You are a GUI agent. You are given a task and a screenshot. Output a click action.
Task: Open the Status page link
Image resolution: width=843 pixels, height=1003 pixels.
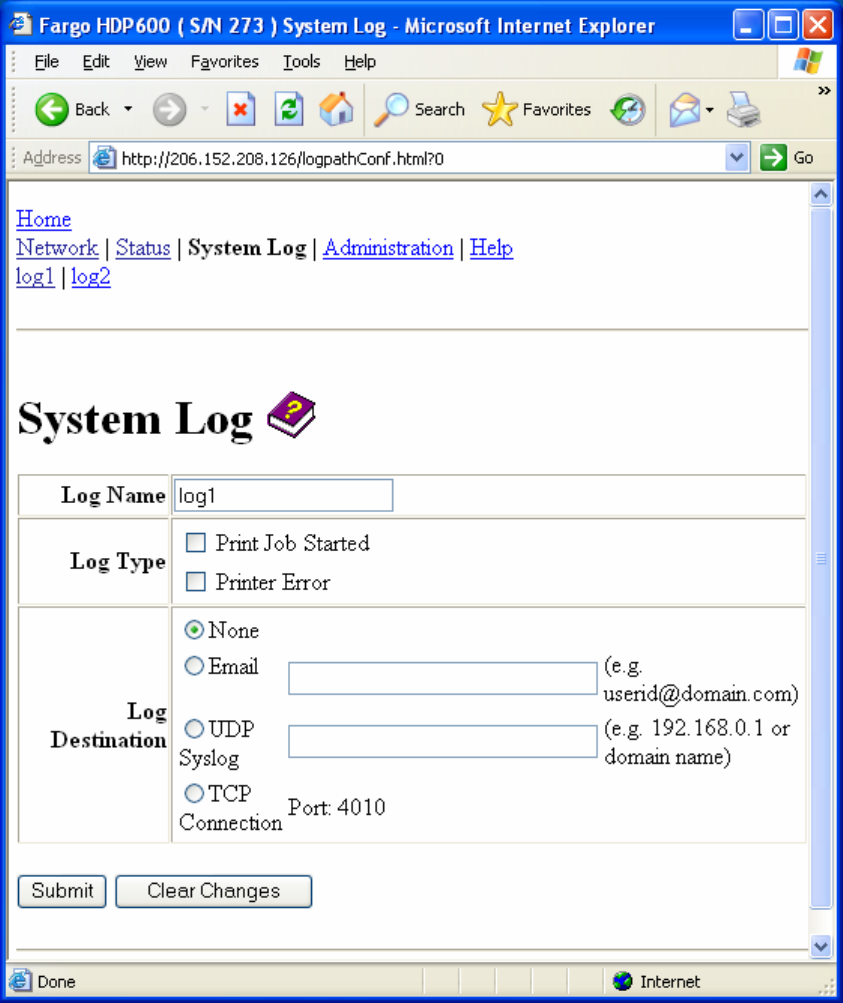click(x=143, y=248)
